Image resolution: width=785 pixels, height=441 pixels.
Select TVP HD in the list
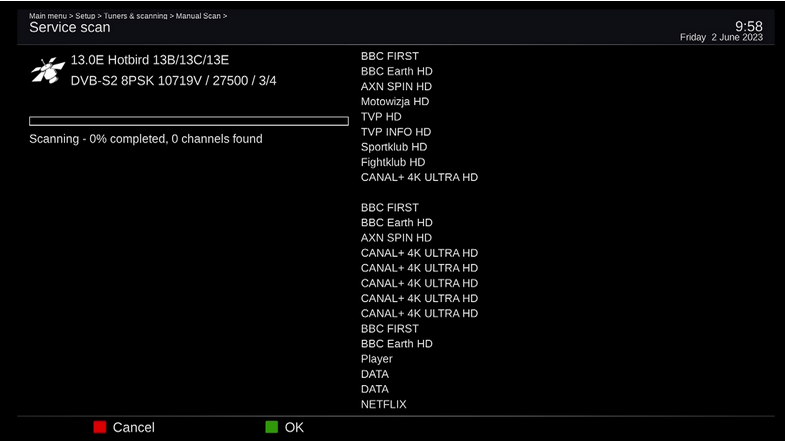(381, 117)
